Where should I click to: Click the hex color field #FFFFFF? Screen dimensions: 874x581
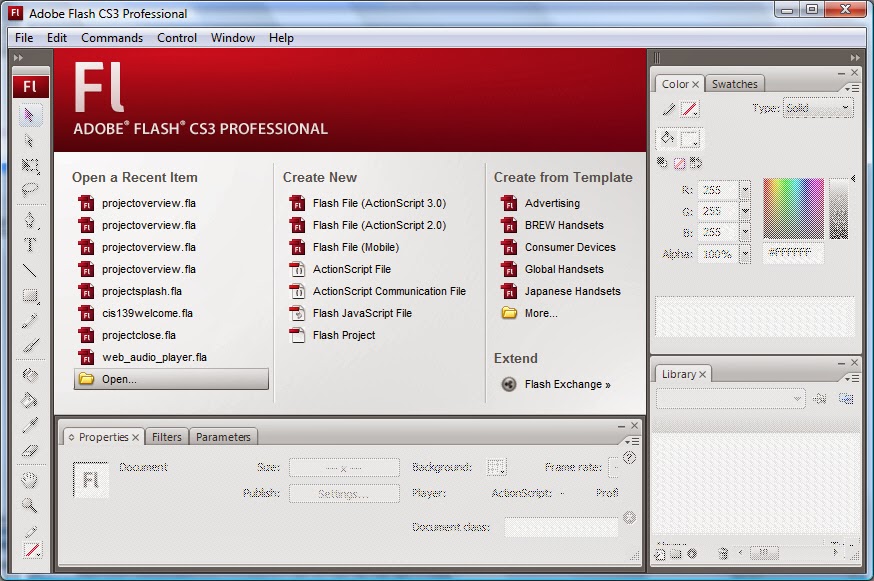(x=791, y=253)
